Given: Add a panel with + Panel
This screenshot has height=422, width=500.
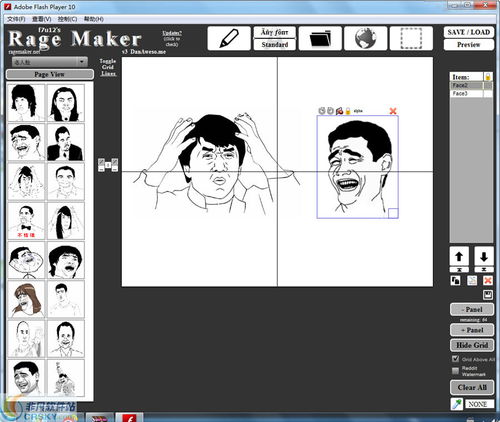Looking at the screenshot, I should (x=472, y=330).
